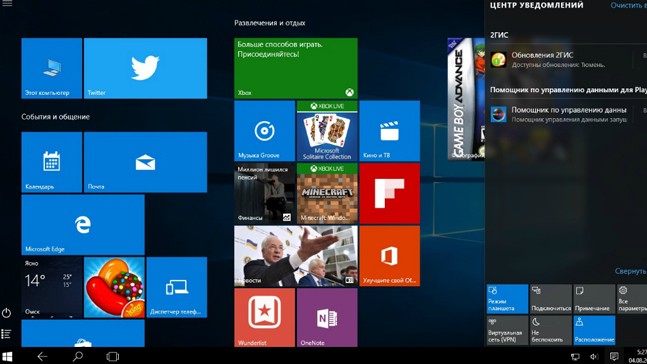This screenshot has height=364, width=647.
Task: Open the hamburger menu in Start
Action: pos(7,3)
